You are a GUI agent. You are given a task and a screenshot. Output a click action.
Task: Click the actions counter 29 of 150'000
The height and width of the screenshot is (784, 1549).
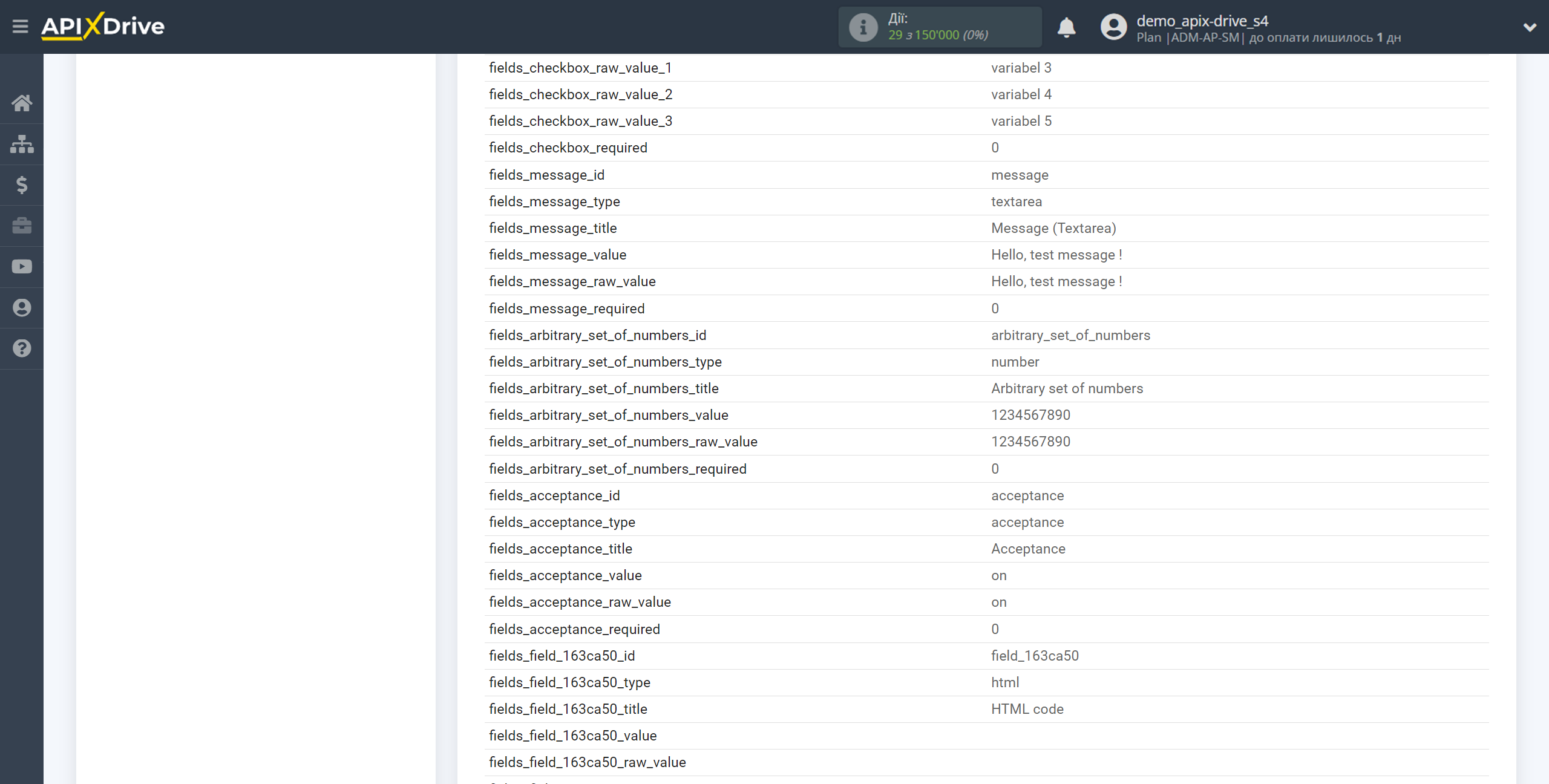pos(938,35)
